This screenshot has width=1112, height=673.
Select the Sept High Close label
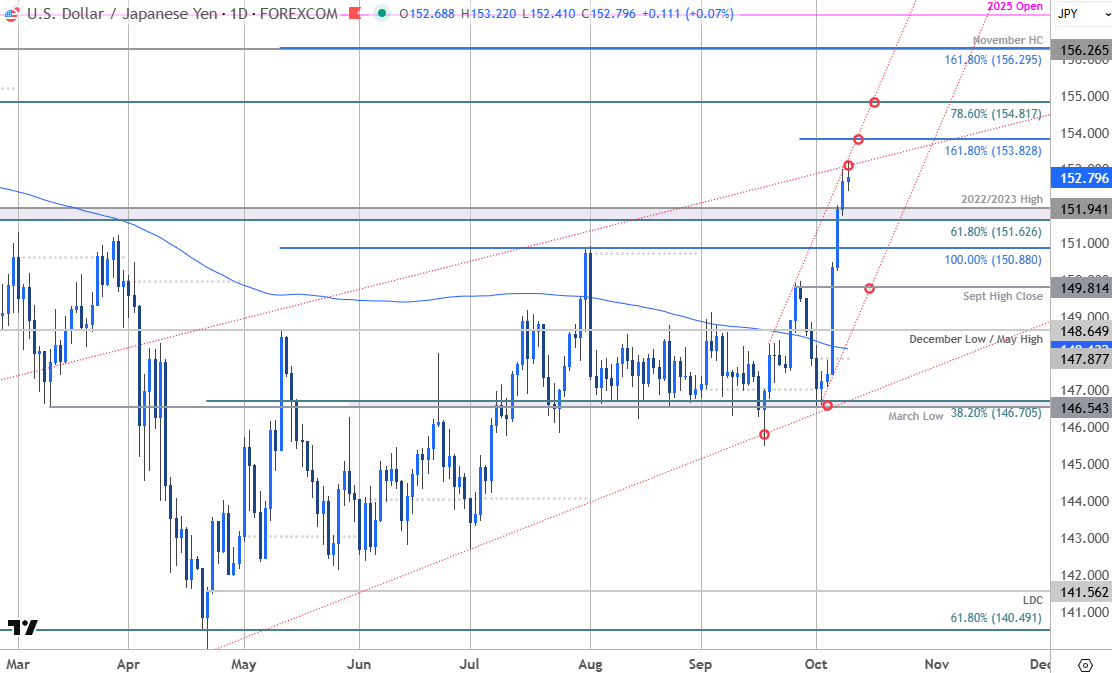click(x=1003, y=296)
